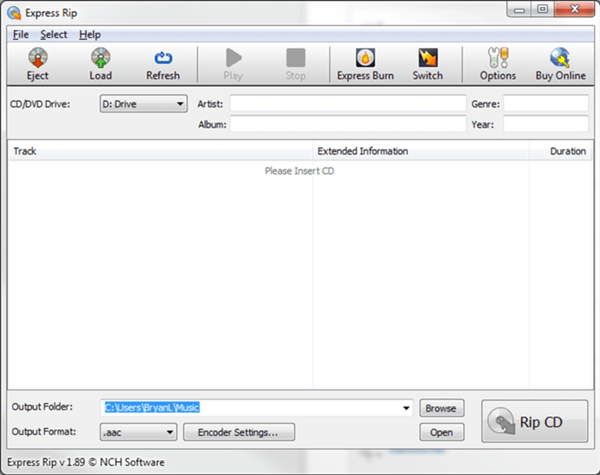Click the Genre text field
600x475 pixels.
click(x=546, y=103)
